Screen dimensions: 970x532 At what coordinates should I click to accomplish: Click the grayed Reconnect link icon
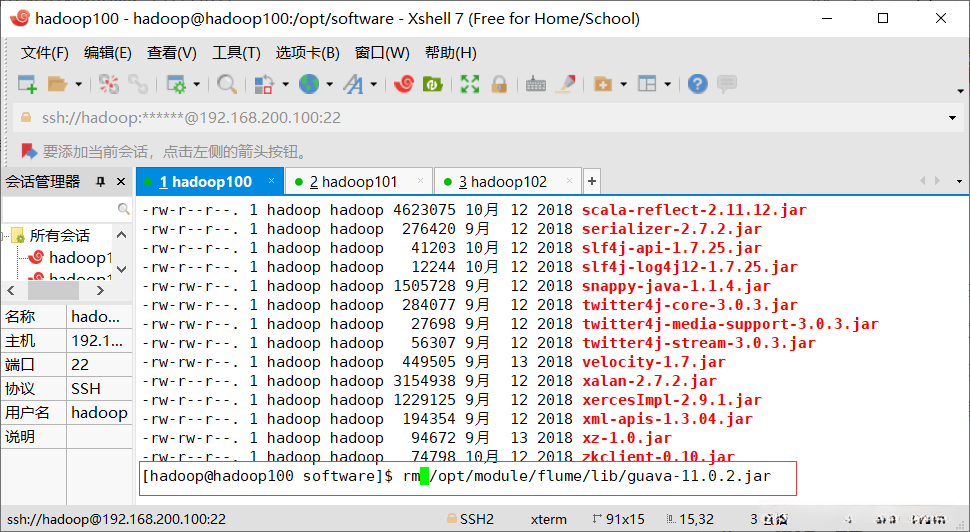coord(137,84)
